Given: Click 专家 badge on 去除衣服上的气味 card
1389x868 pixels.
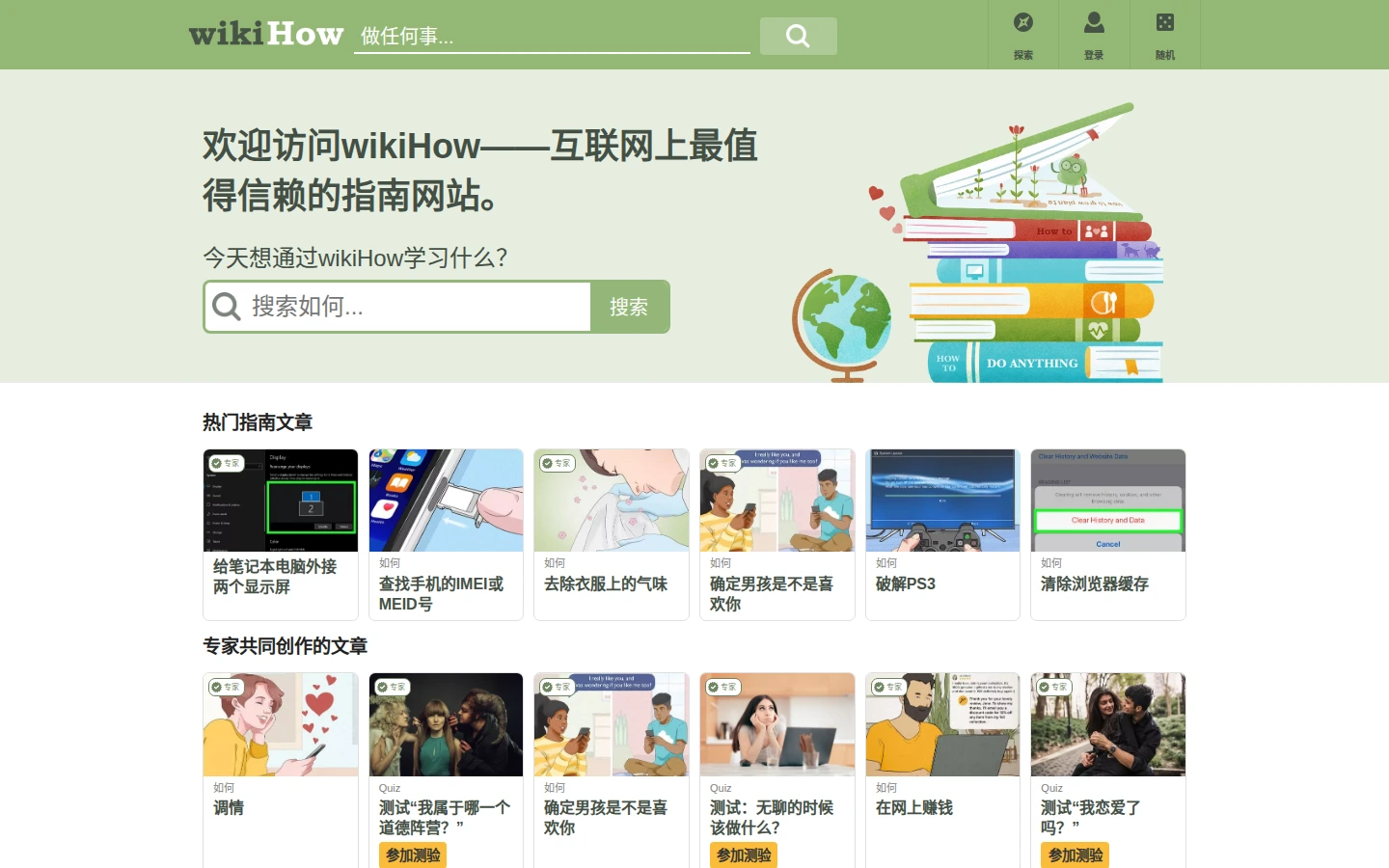Looking at the screenshot, I should (557, 464).
